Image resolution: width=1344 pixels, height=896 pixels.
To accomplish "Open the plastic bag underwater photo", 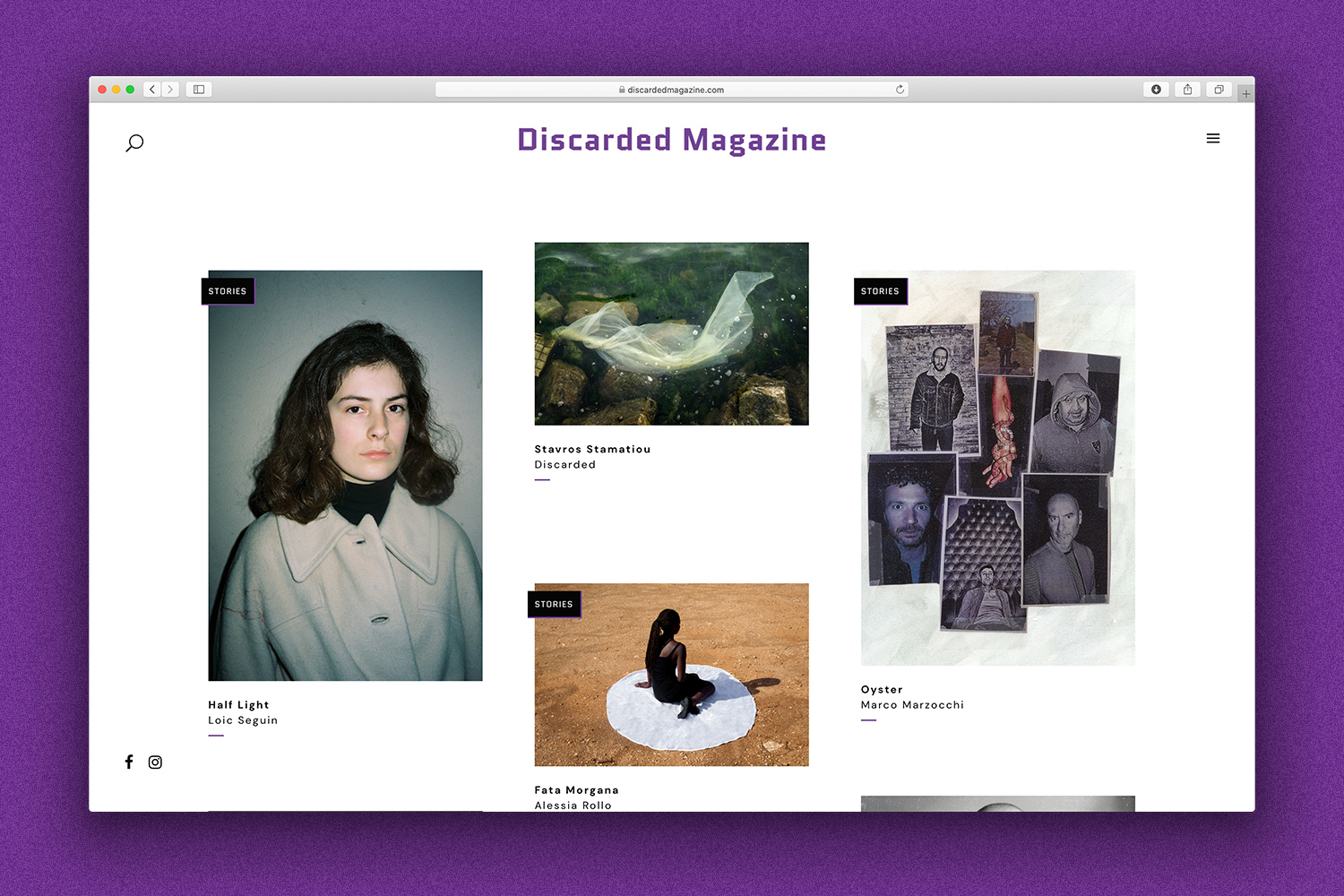I will 671,333.
